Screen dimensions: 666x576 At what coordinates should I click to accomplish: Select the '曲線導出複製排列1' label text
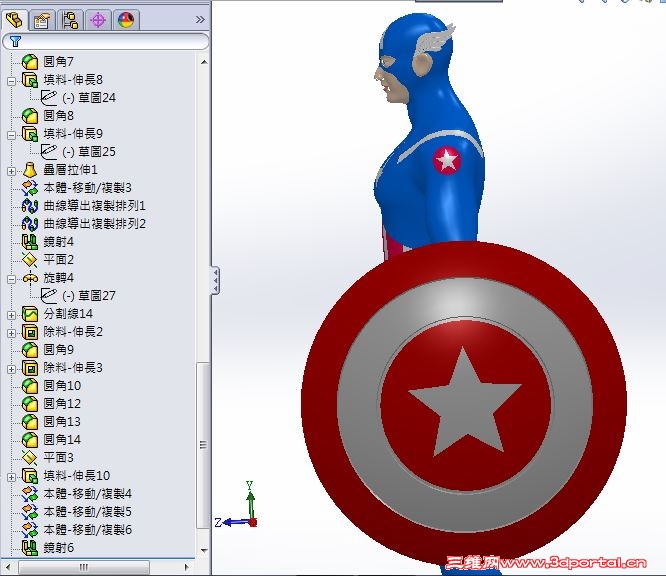95,206
